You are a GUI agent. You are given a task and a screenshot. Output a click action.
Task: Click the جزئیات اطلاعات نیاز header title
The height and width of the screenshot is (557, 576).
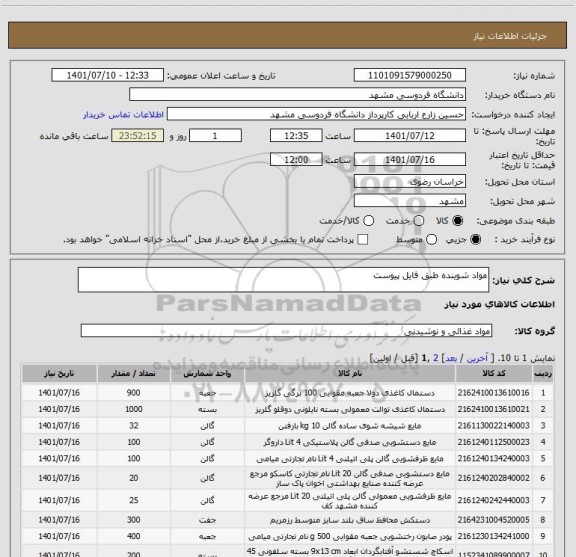click(x=510, y=36)
